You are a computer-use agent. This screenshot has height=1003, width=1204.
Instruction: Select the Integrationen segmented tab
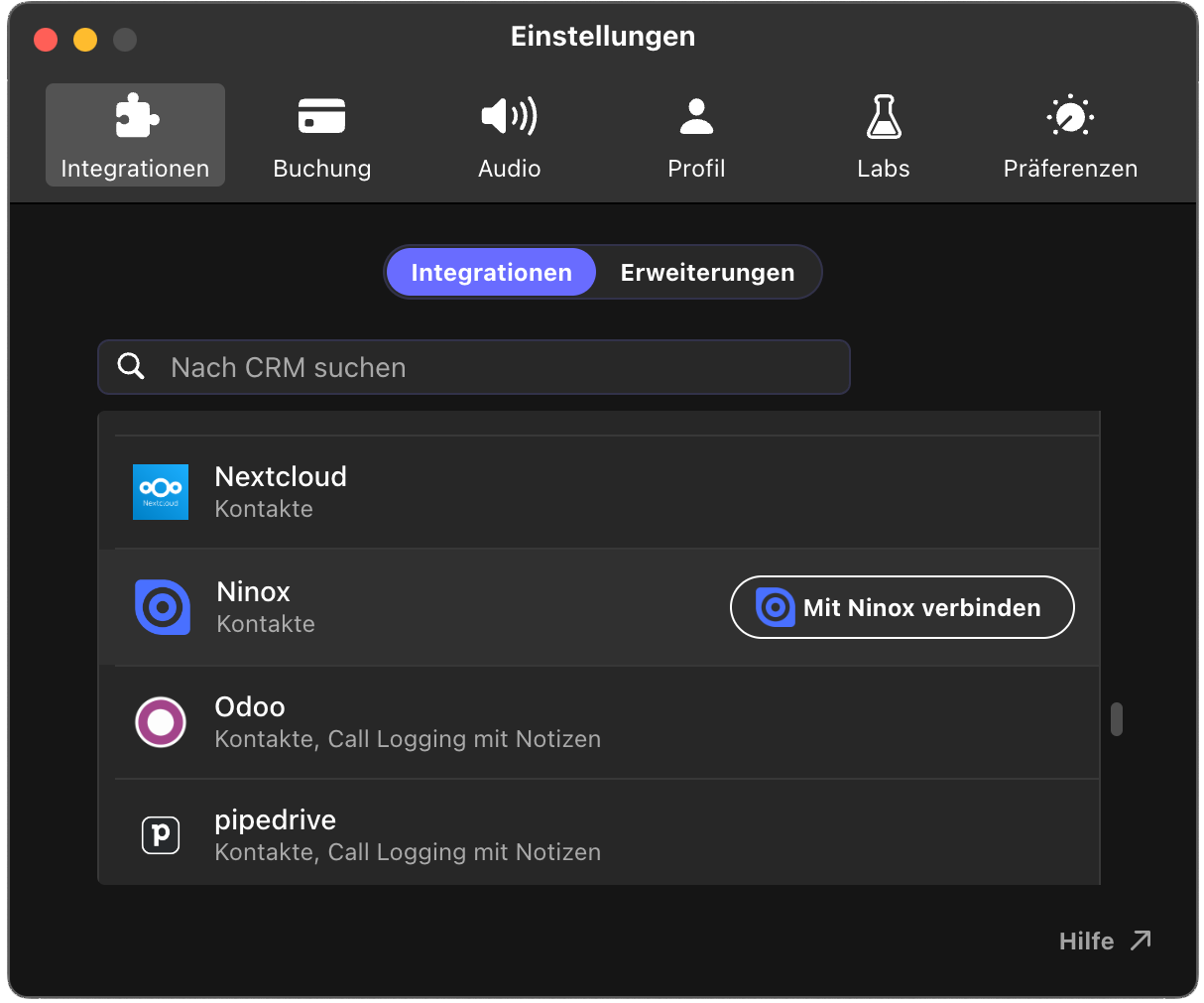491,273
